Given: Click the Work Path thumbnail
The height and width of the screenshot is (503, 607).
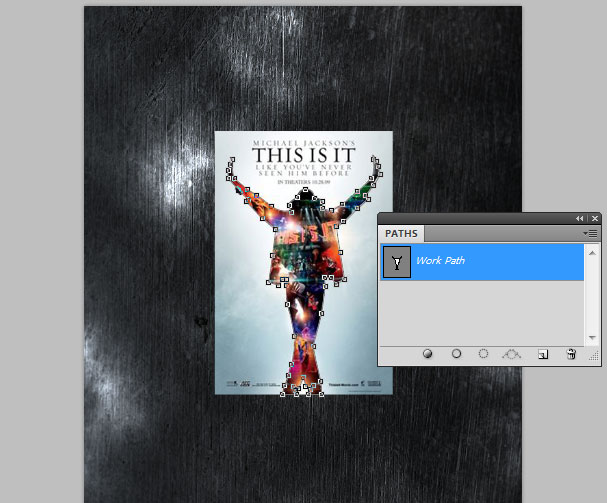Looking at the screenshot, I should pyautogui.click(x=397, y=262).
